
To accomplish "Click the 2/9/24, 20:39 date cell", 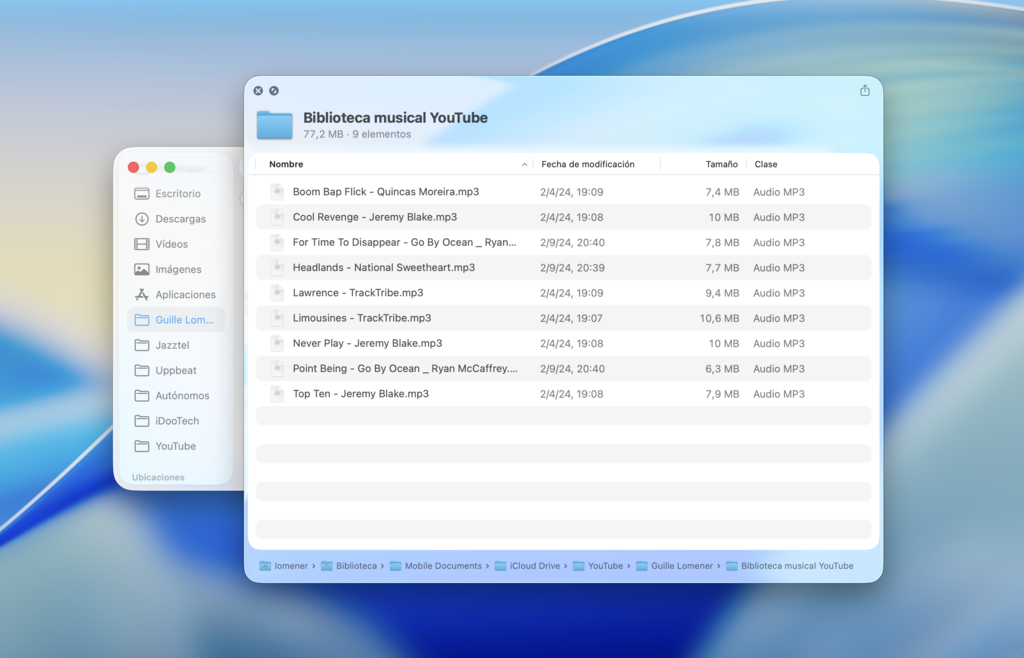I will 572,268.
